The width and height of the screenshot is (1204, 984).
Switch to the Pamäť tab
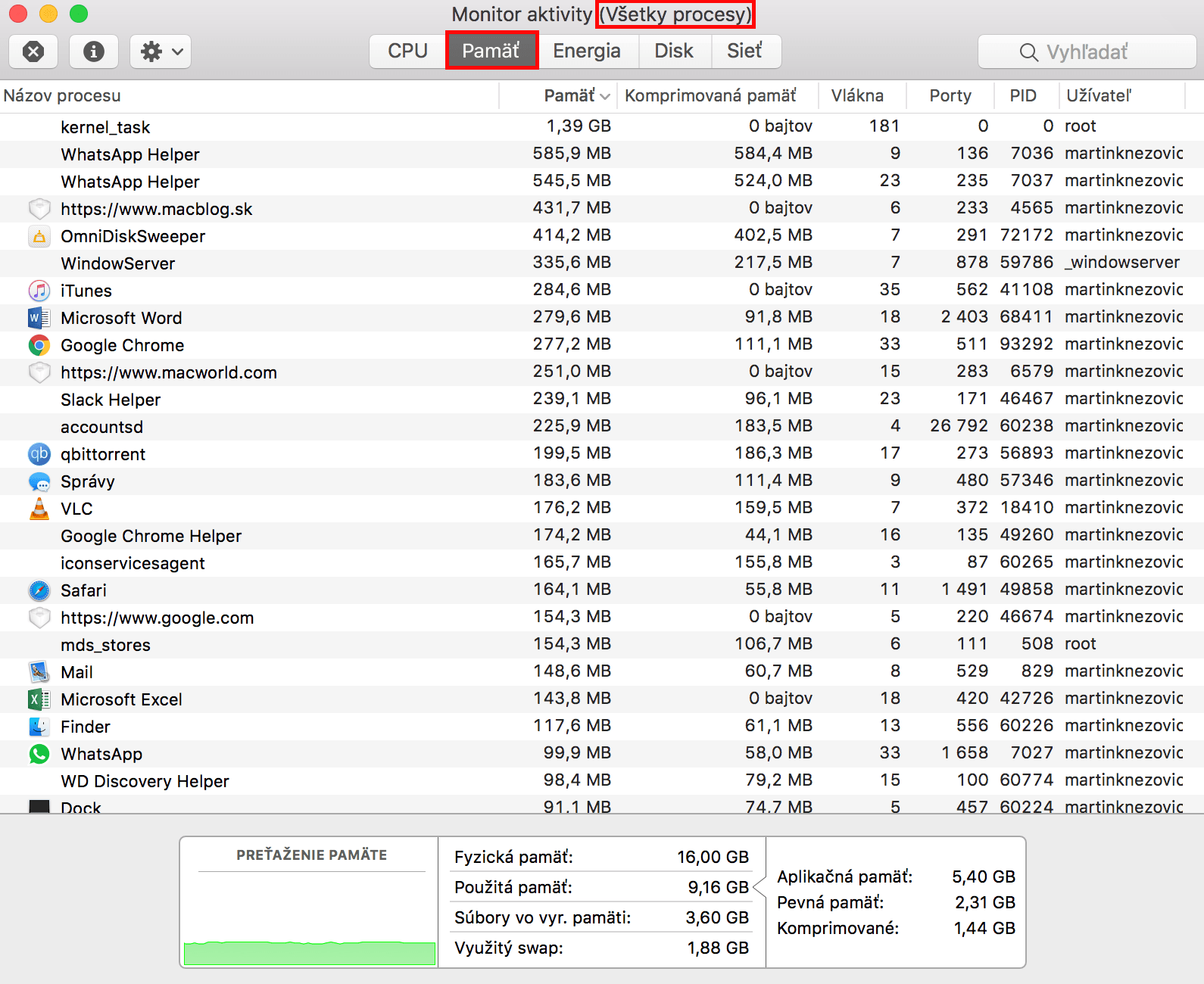click(x=491, y=51)
